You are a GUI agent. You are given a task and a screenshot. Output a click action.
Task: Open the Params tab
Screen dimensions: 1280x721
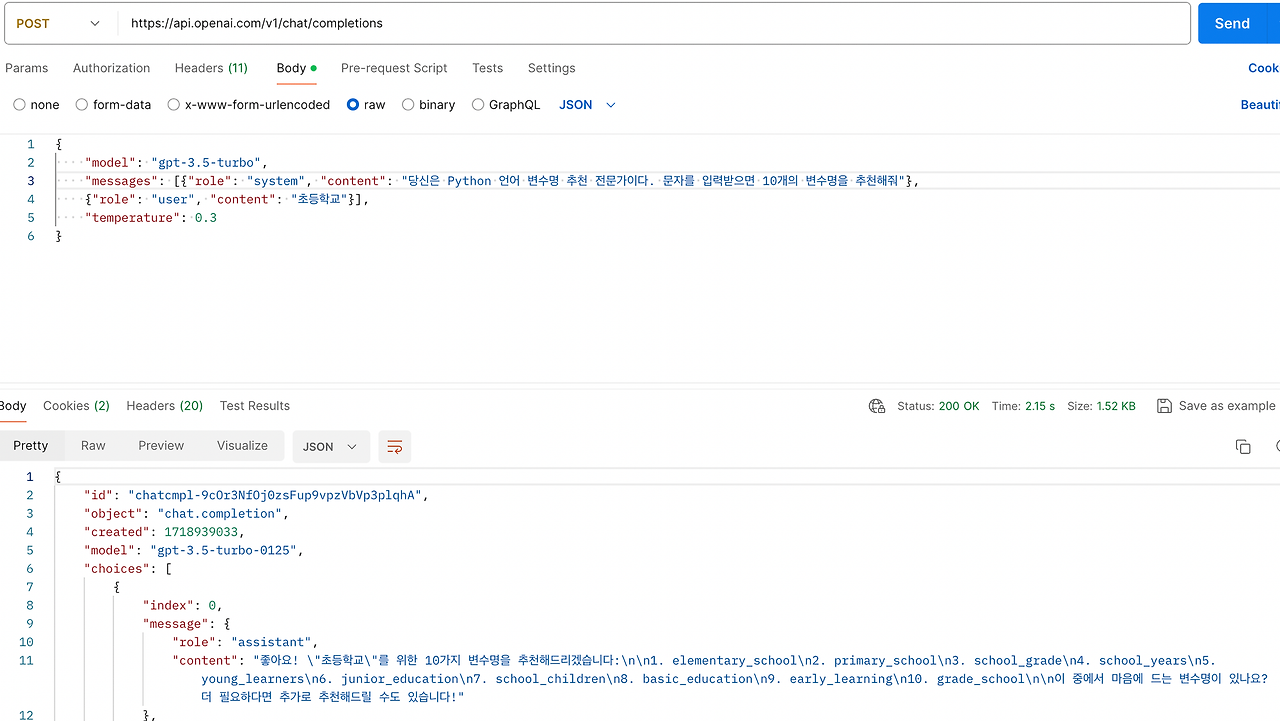pos(27,68)
